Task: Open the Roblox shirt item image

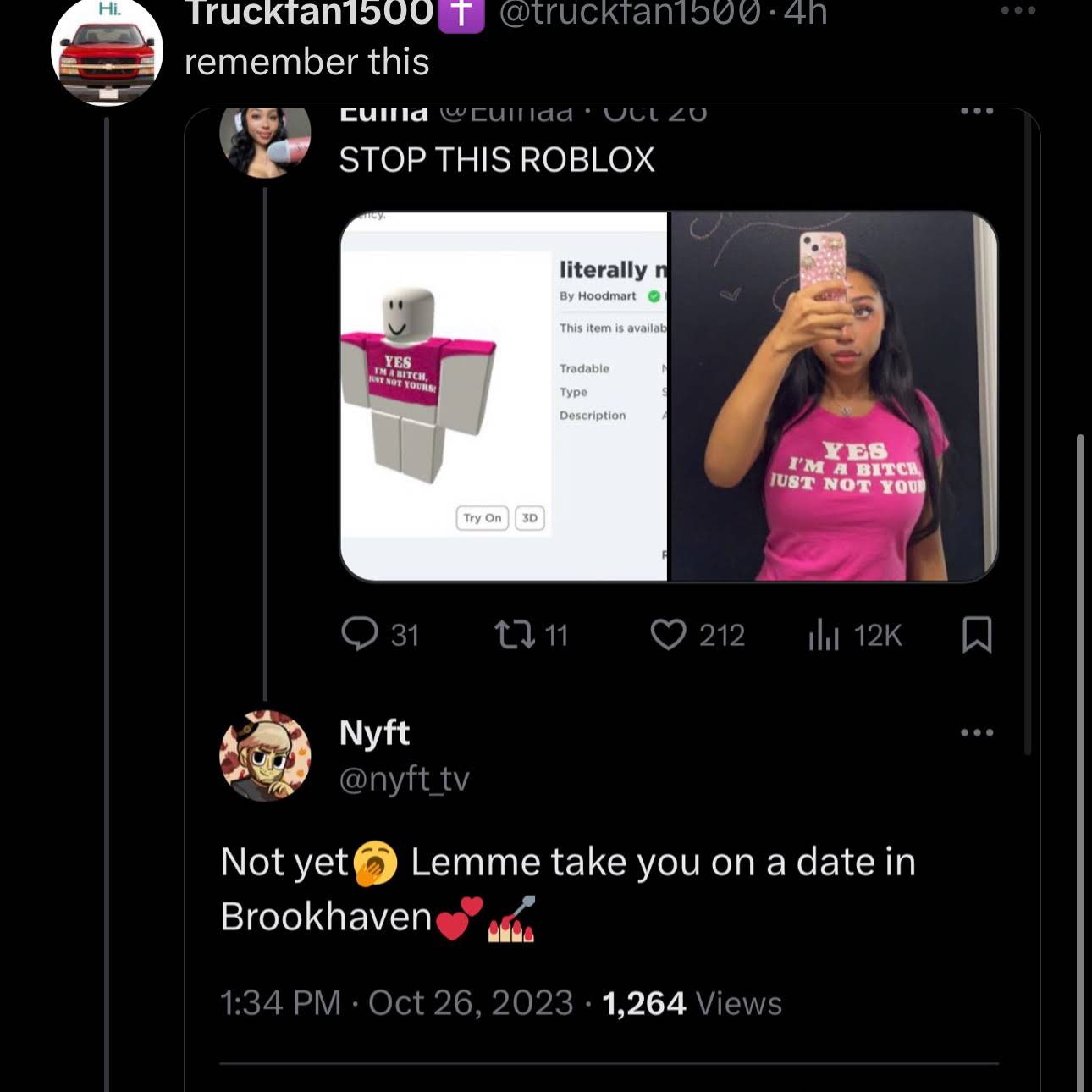Action: point(505,396)
